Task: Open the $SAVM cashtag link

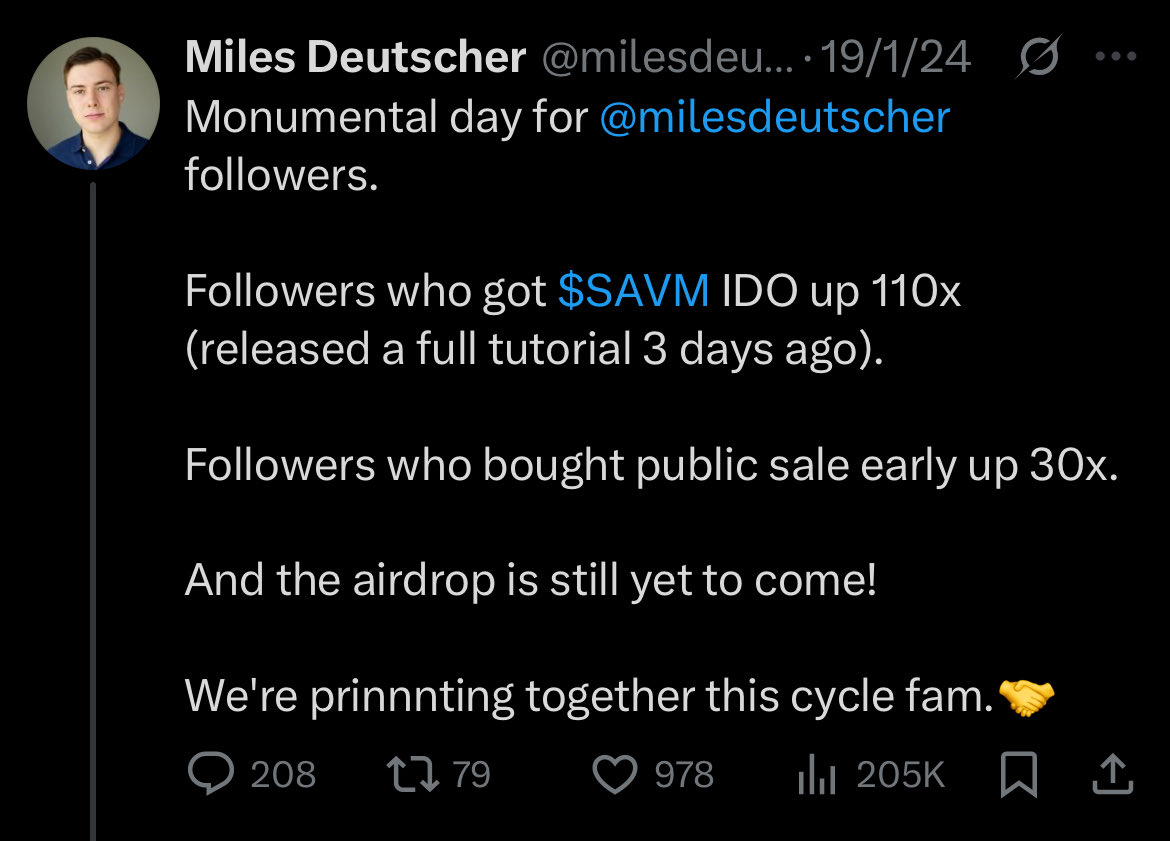Action: coord(633,291)
